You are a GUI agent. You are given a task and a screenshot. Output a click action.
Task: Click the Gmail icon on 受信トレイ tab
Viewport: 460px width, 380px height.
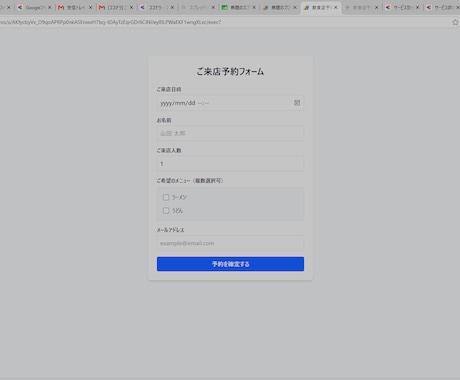pos(61,7)
